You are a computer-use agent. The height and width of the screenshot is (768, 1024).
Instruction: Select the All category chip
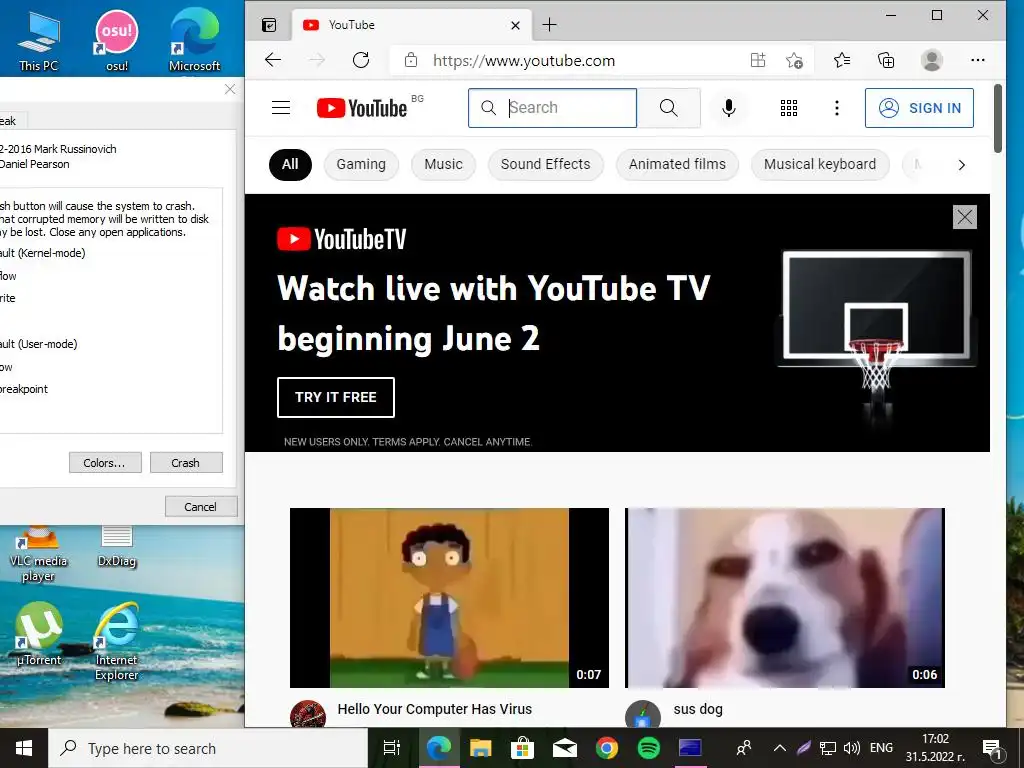click(290, 165)
